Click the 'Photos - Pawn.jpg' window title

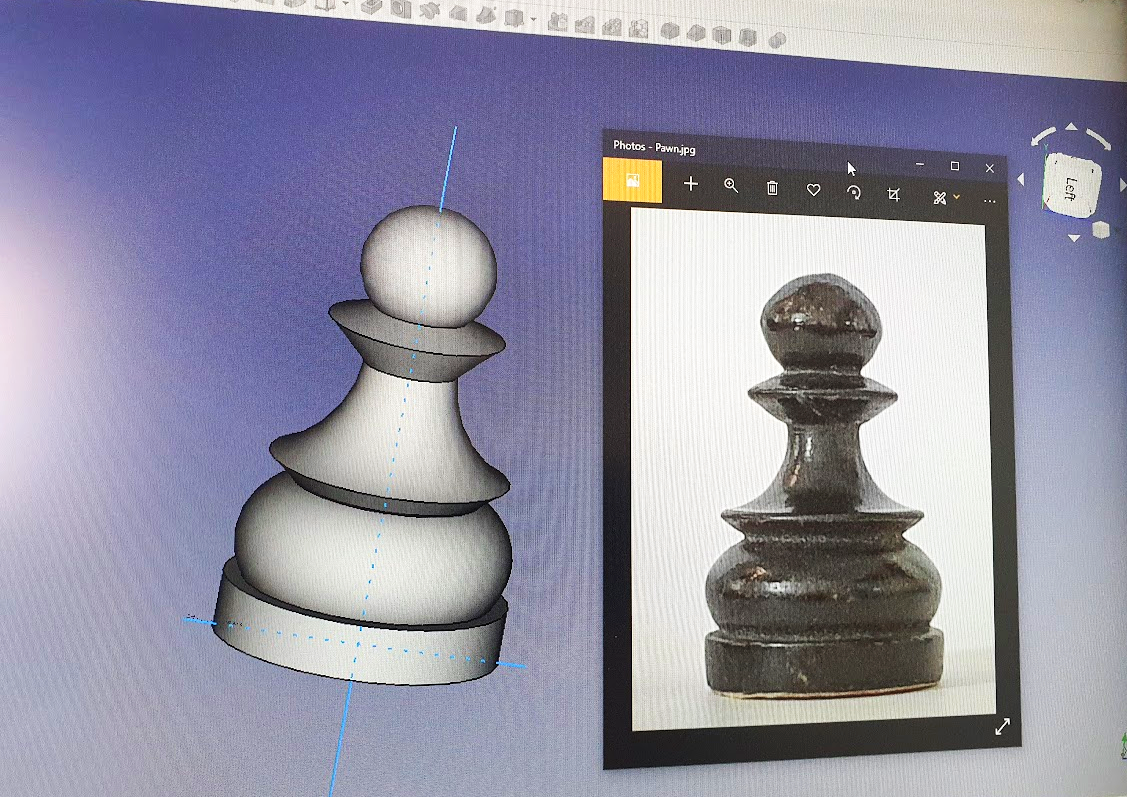[x=654, y=147]
